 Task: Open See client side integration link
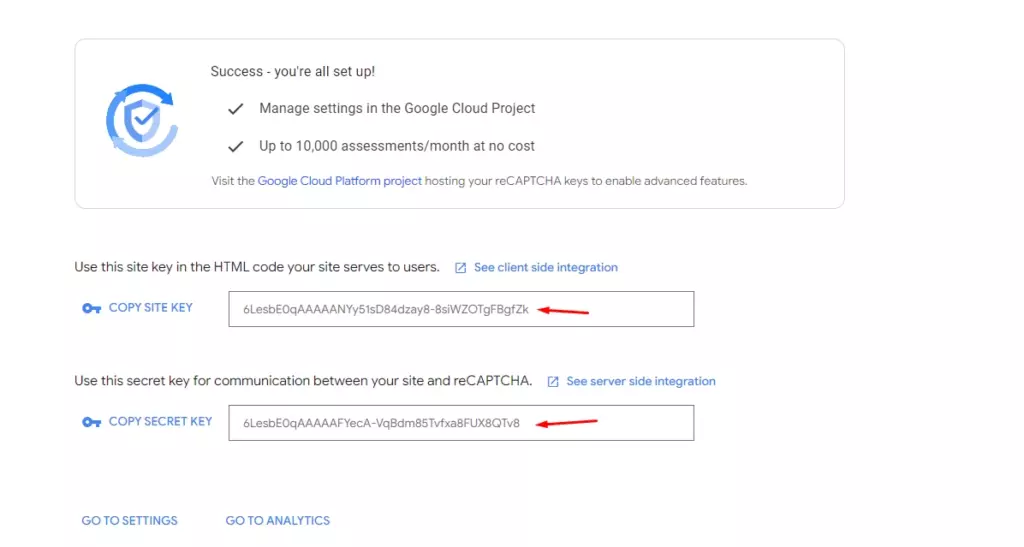coord(545,268)
